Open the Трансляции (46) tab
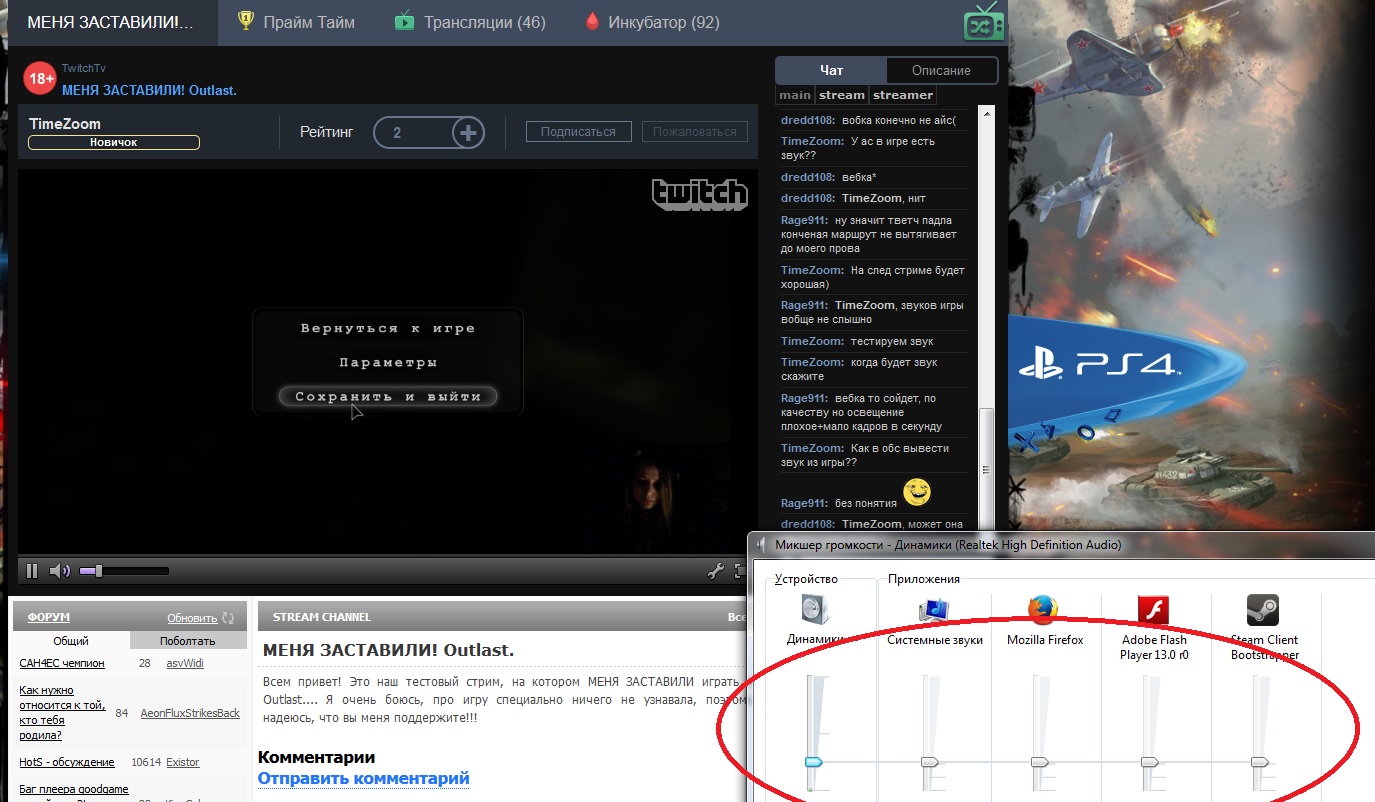 tap(470, 22)
